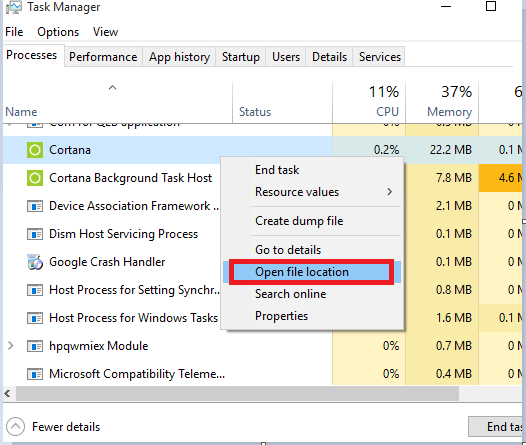526x445 pixels.
Task: Choose Go to details in context menu
Action: pyautogui.click(x=288, y=250)
